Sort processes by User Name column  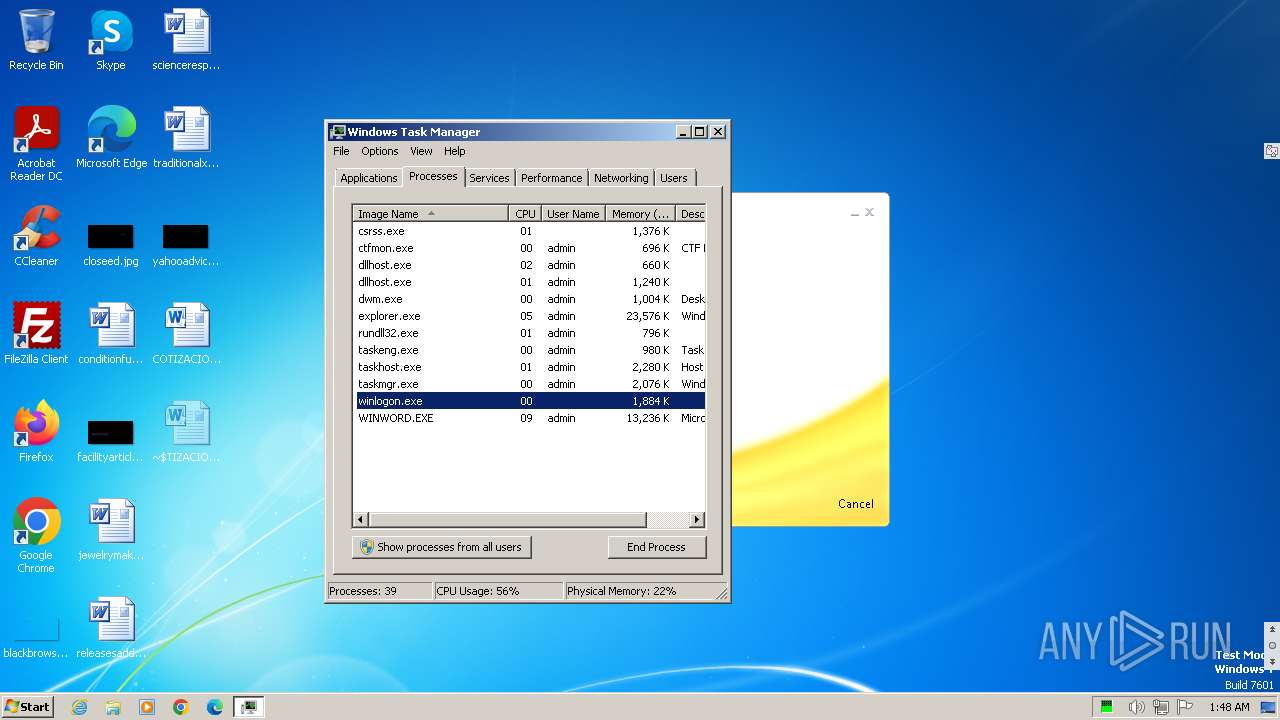(x=573, y=214)
